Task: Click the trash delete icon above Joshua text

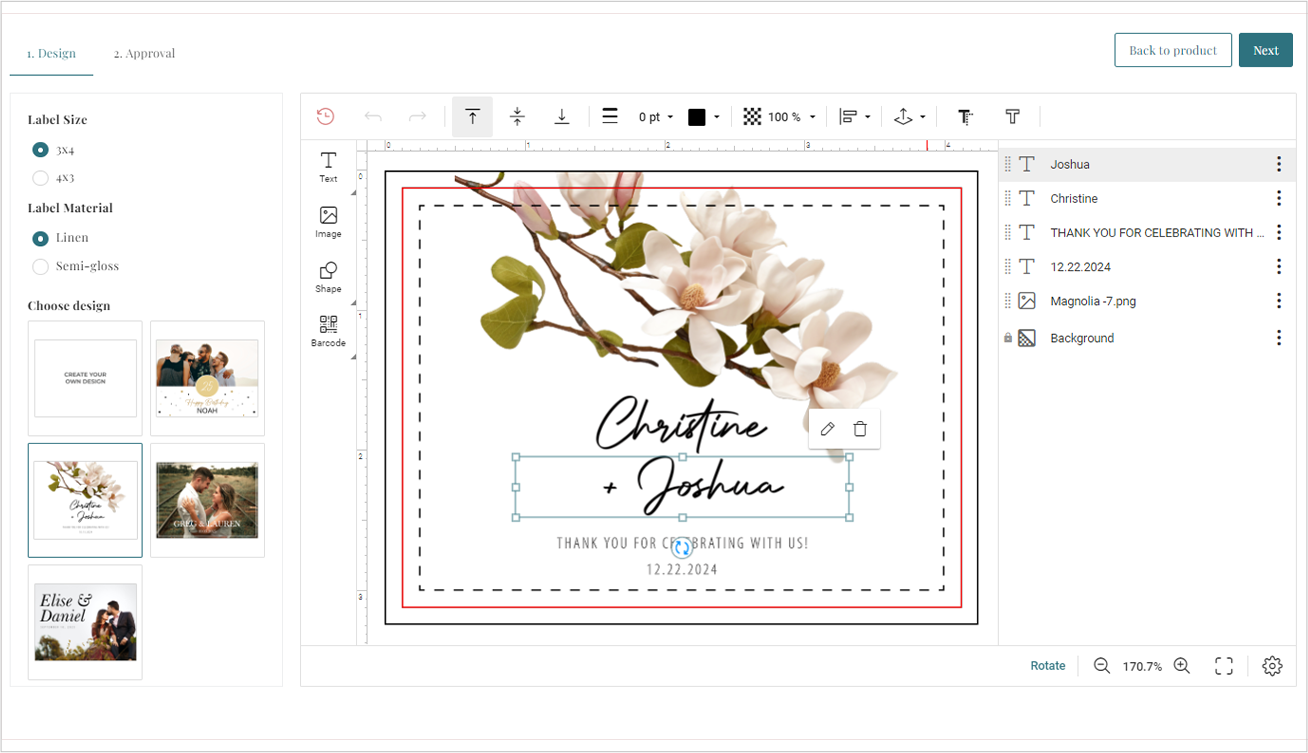Action: 860,429
